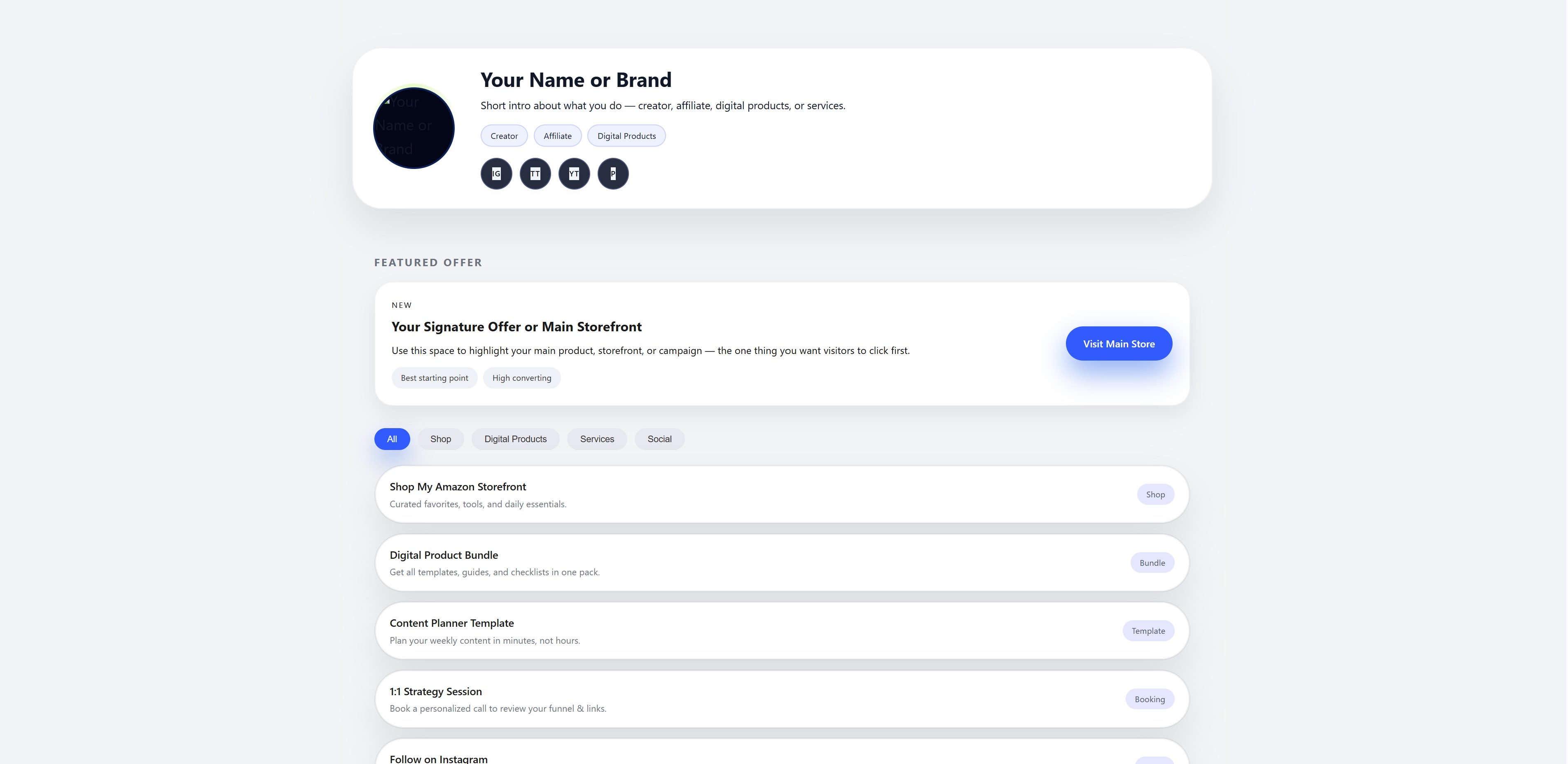This screenshot has width=1568, height=764.
Task: Select the Digital Products filter
Action: tap(515, 438)
